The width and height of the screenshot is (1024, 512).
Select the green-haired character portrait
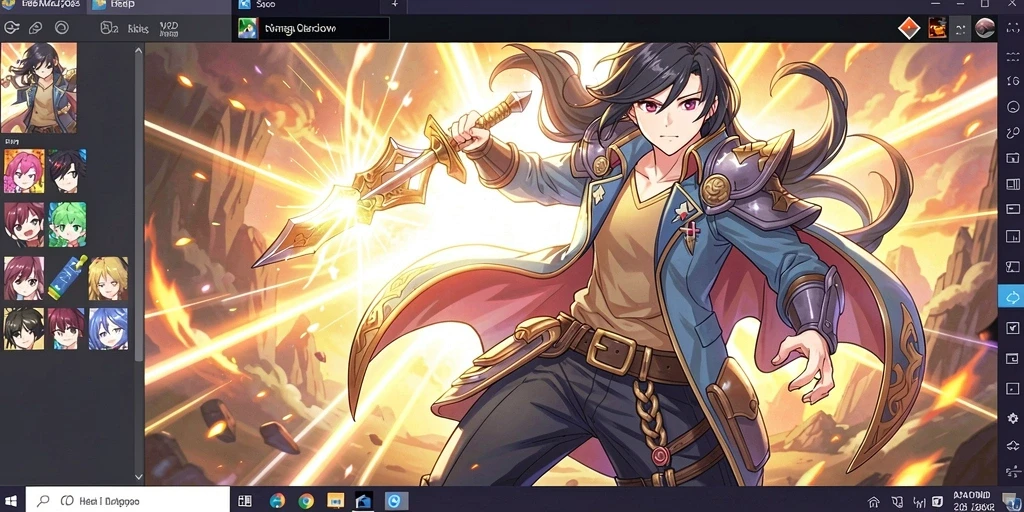68,224
